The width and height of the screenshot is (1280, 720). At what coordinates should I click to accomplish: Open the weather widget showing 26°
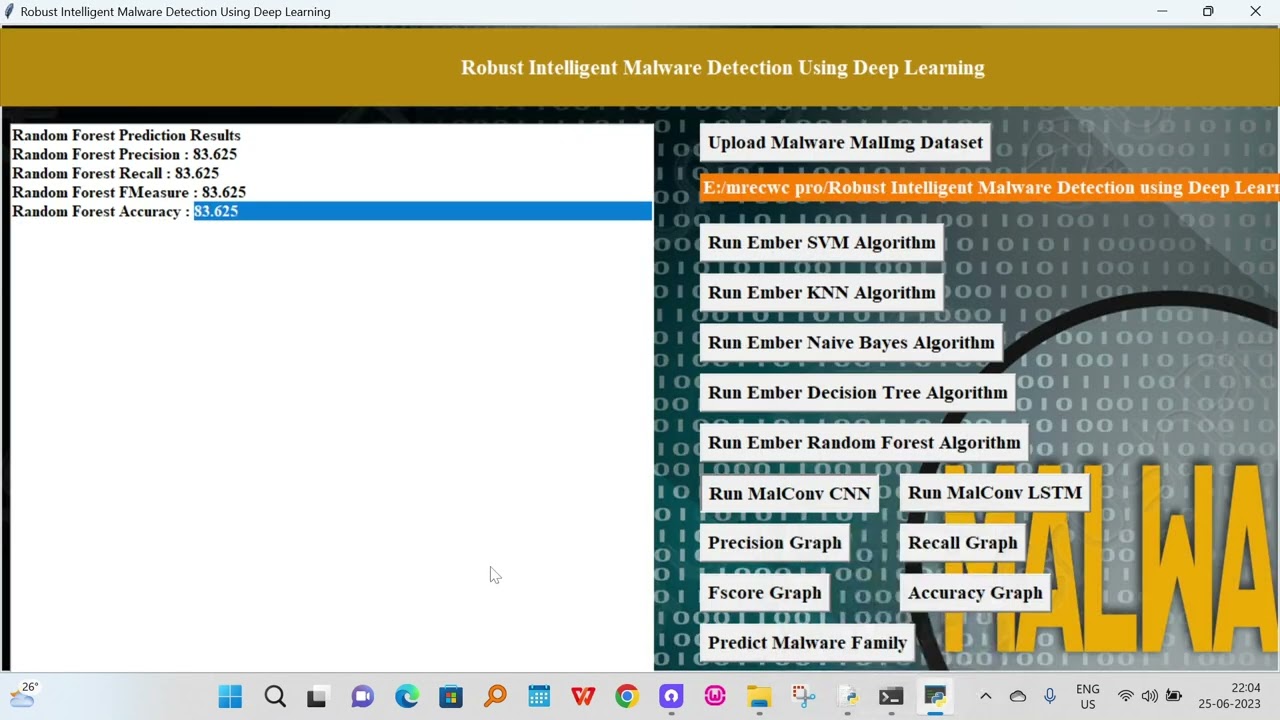24,695
